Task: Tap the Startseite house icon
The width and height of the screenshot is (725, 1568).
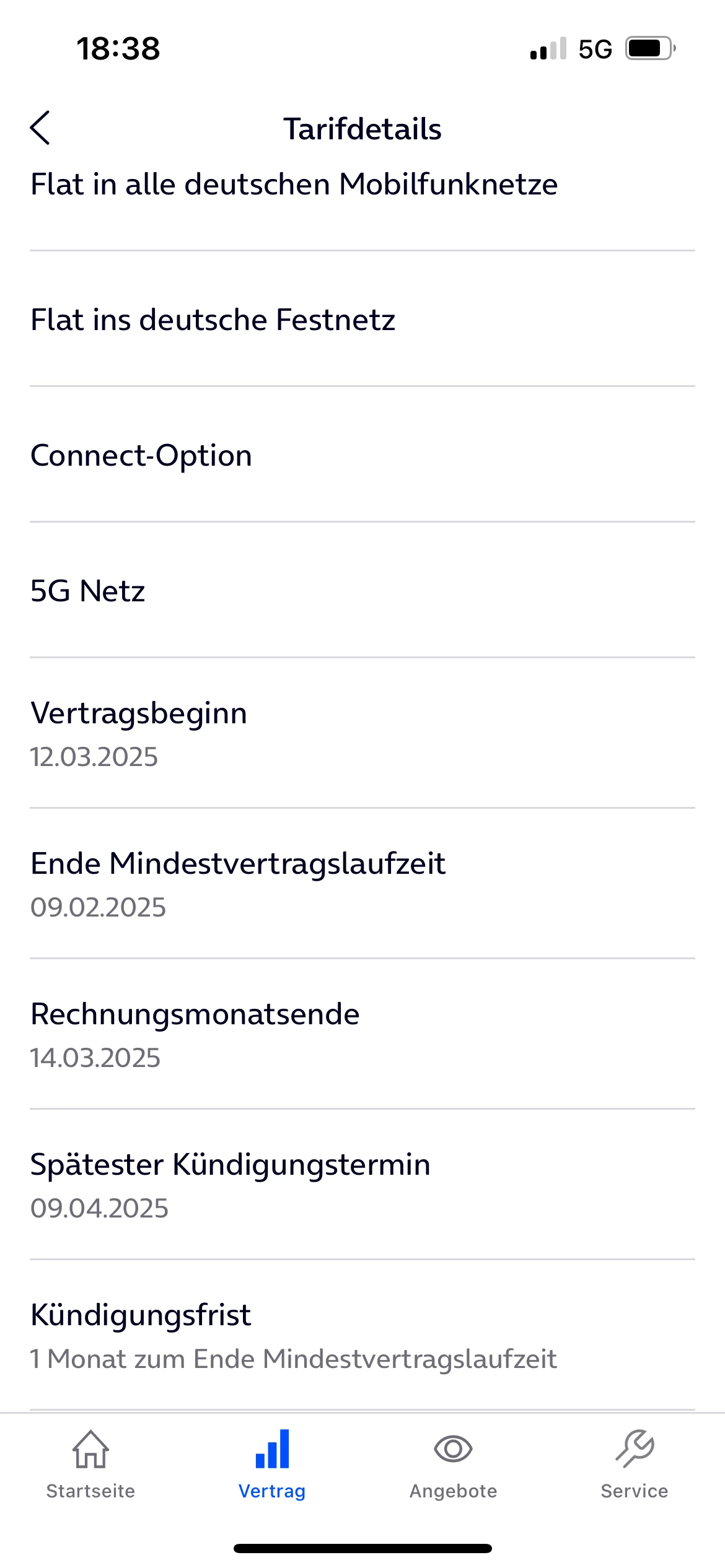Action: pos(90,1449)
